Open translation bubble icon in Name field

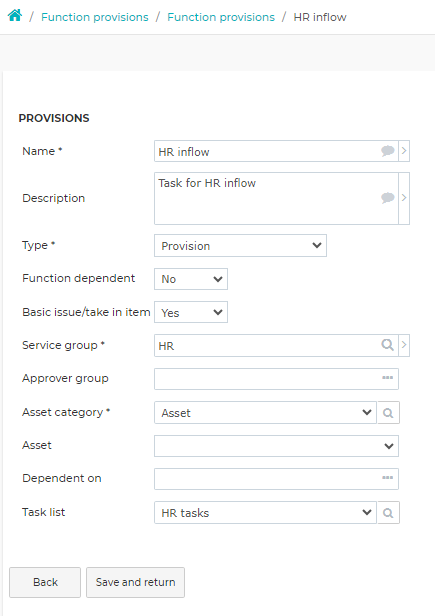(387, 151)
